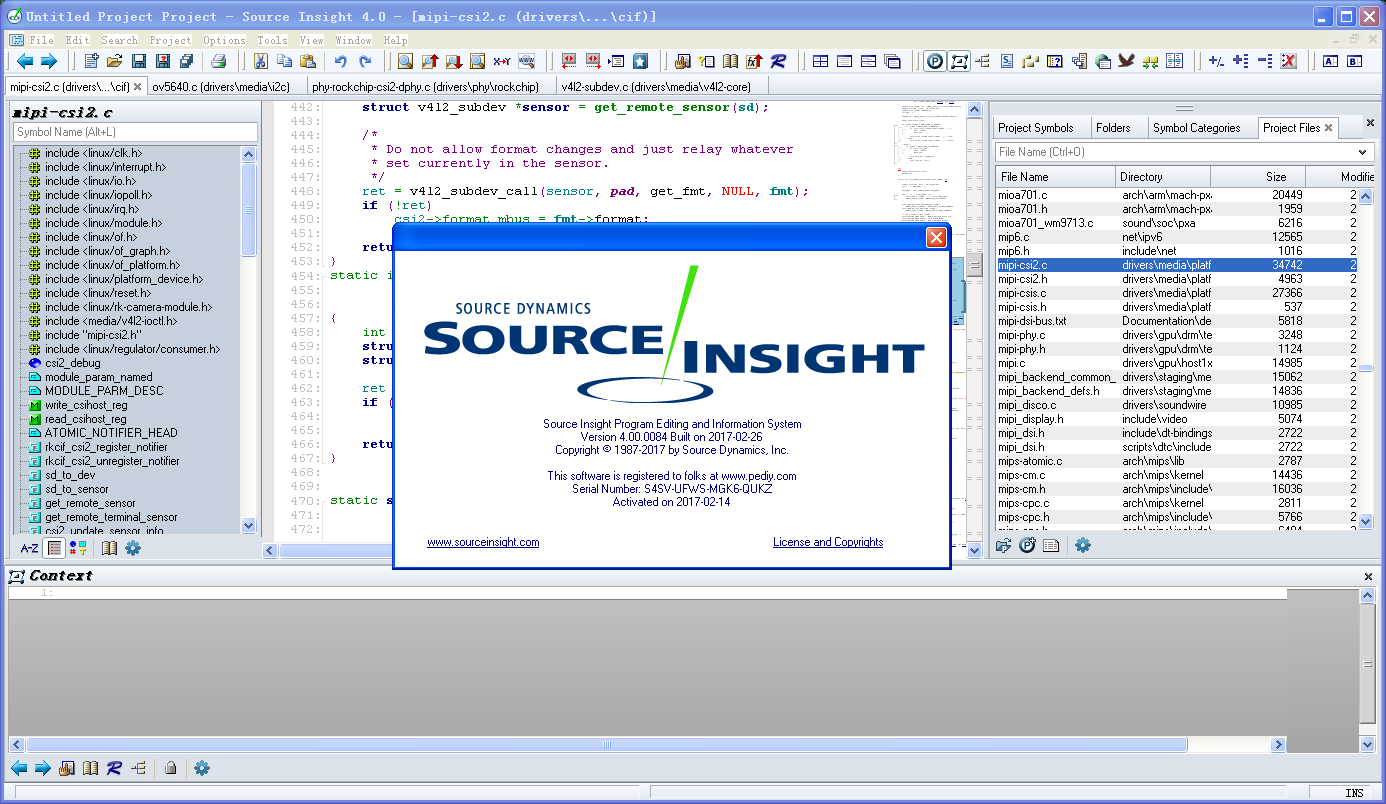Open License and Copyrights link

(828, 542)
